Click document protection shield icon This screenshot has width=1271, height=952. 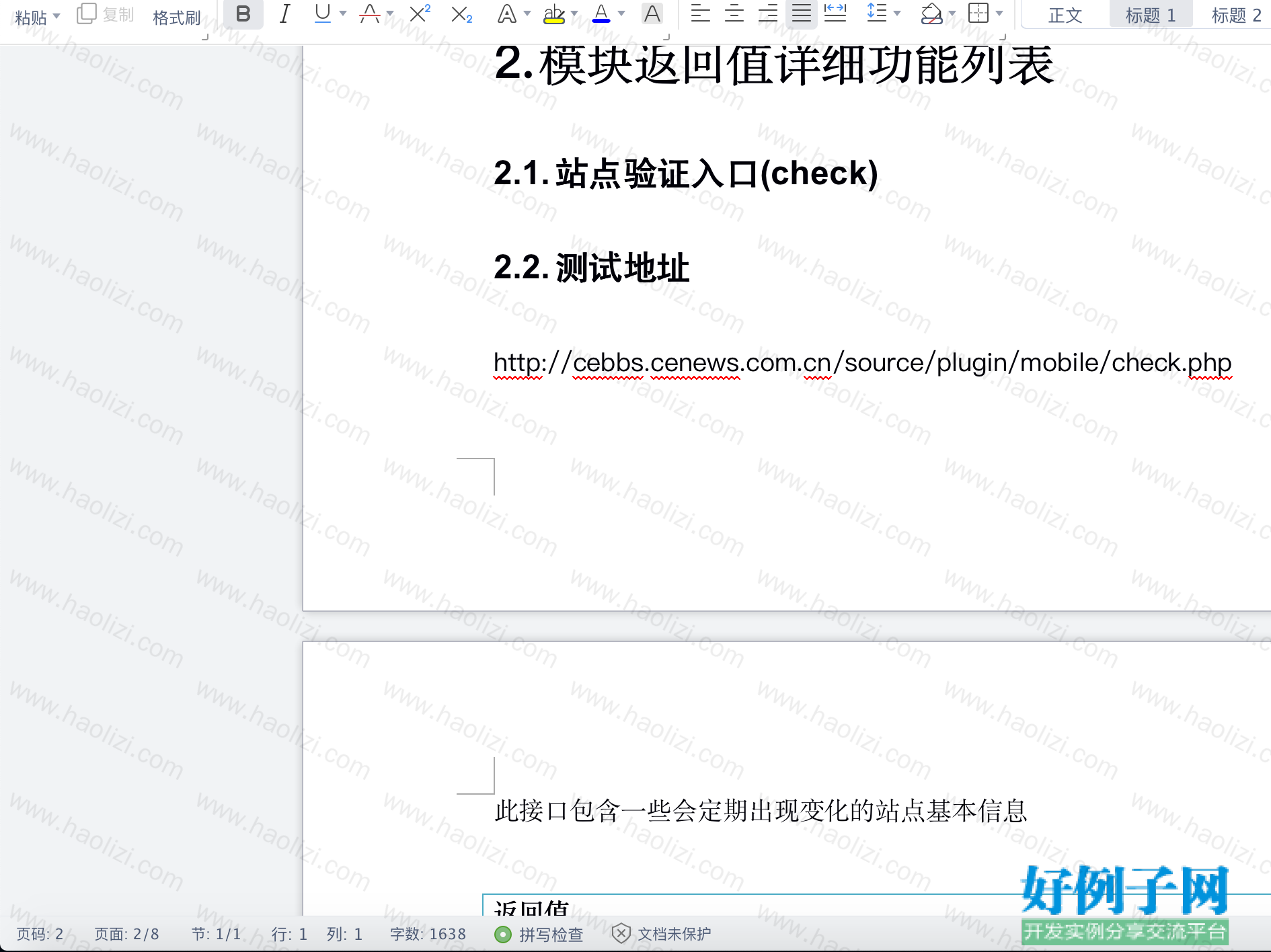click(x=621, y=934)
